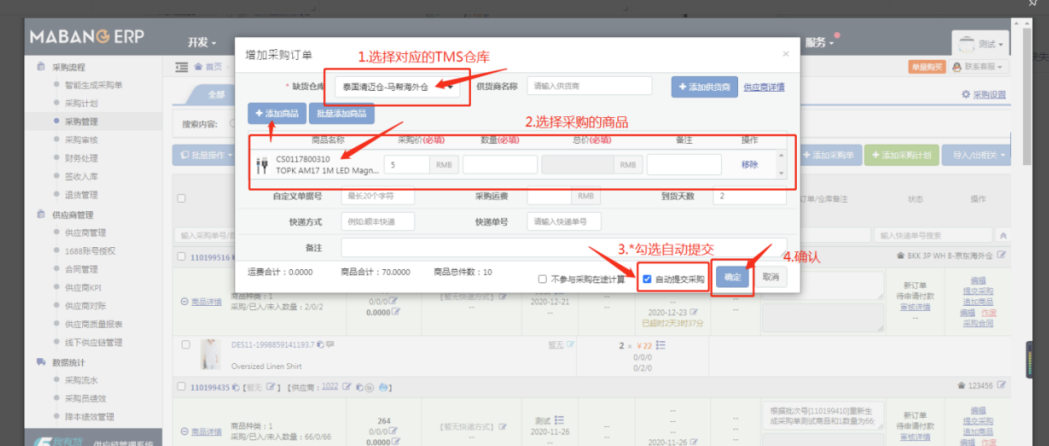This screenshot has height=446, width=1049.
Task: Select 财务处理 in sidebar
Action: point(81,158)
